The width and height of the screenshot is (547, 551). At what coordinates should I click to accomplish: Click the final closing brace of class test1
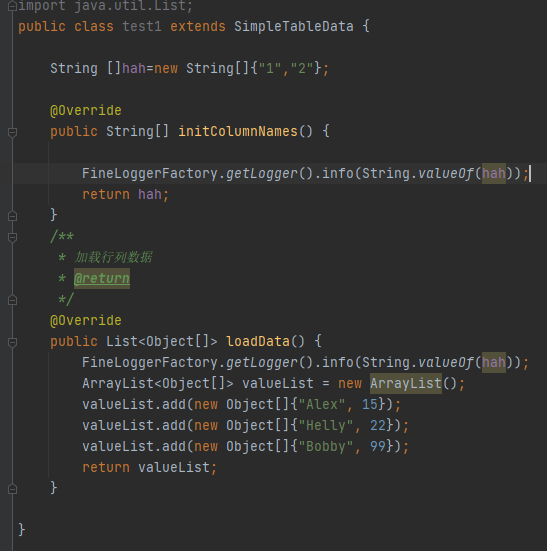pyautogui.click(x=22, y=530)
